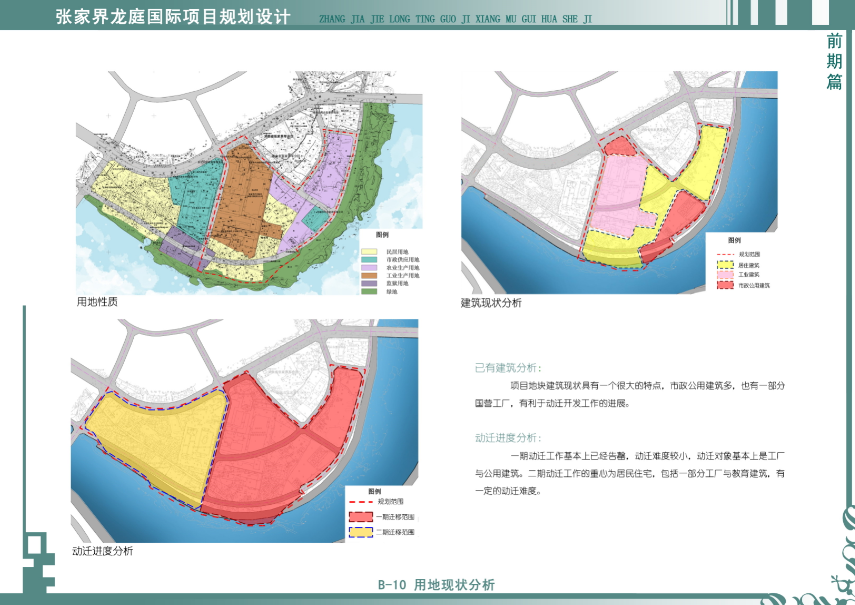
Task: Click the red dashed 规划范围 line in the building legend
Action: [725, 255]
